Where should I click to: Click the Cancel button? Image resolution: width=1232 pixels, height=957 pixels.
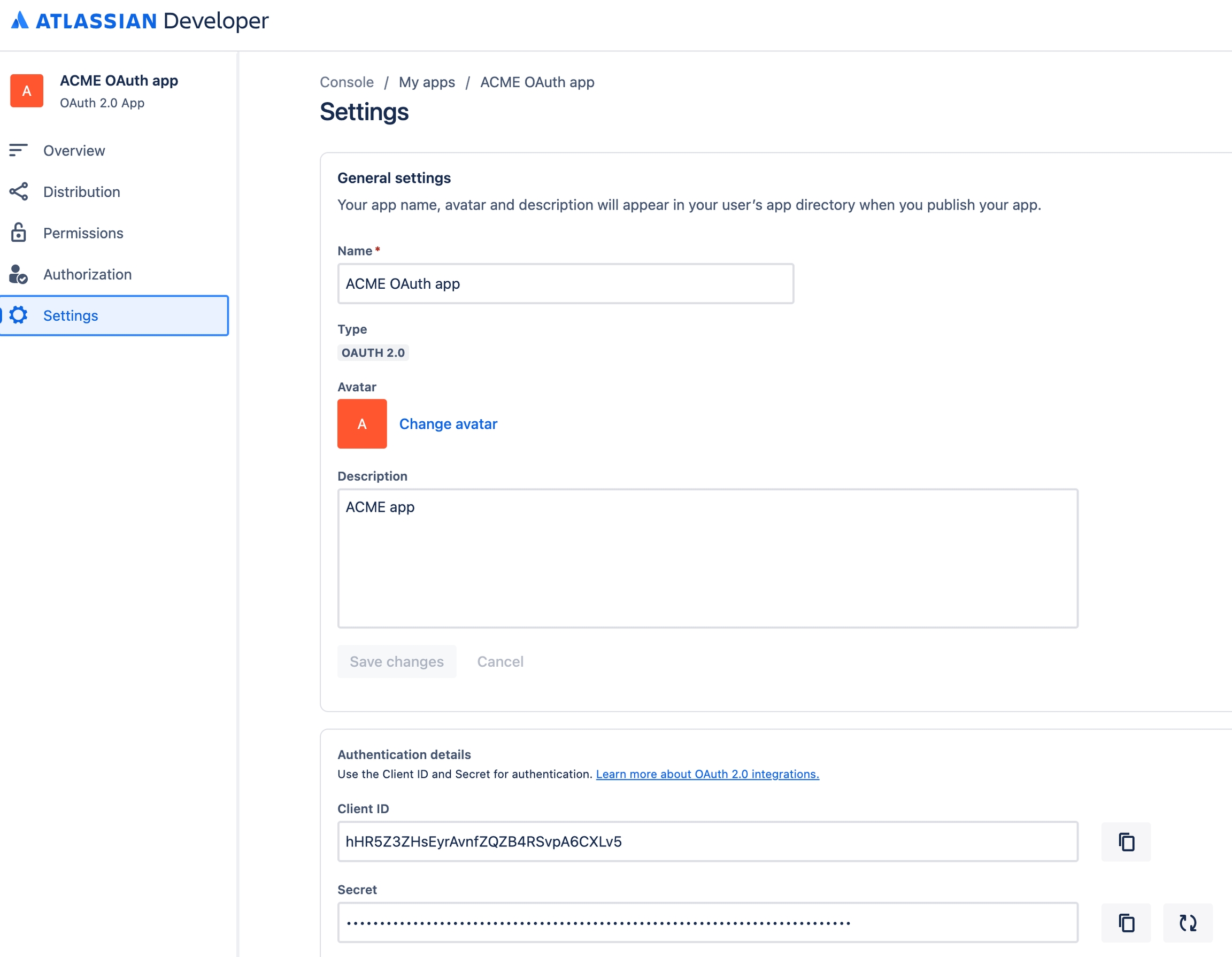[x=500, y=661]
